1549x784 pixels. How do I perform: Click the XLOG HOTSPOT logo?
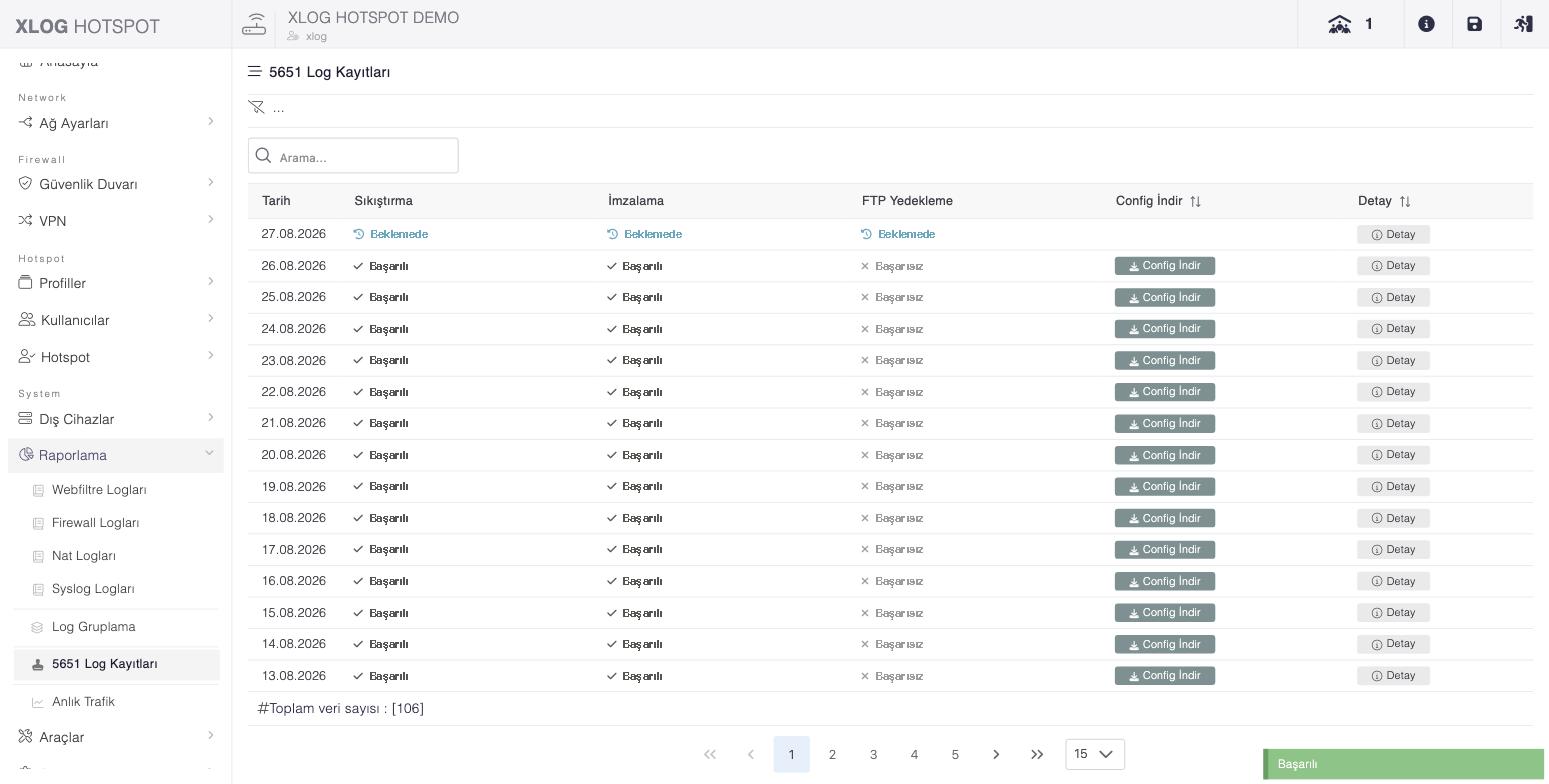click(88, 26)
